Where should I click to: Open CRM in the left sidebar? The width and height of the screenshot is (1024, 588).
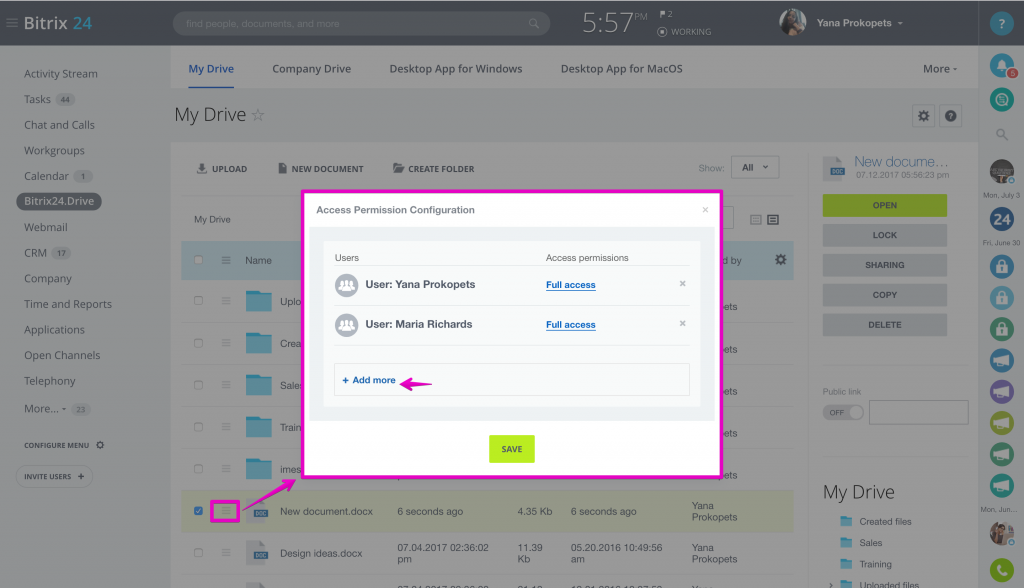(35, 253)
